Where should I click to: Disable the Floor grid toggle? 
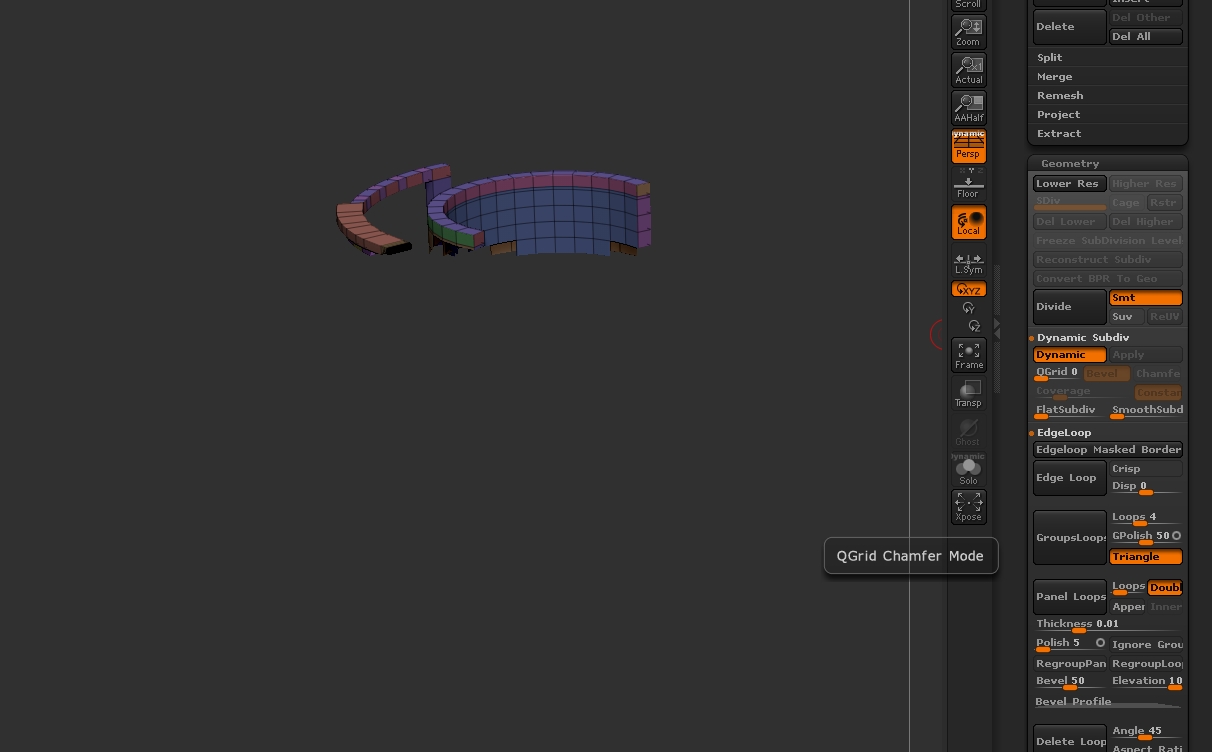(x=968, y=184)
